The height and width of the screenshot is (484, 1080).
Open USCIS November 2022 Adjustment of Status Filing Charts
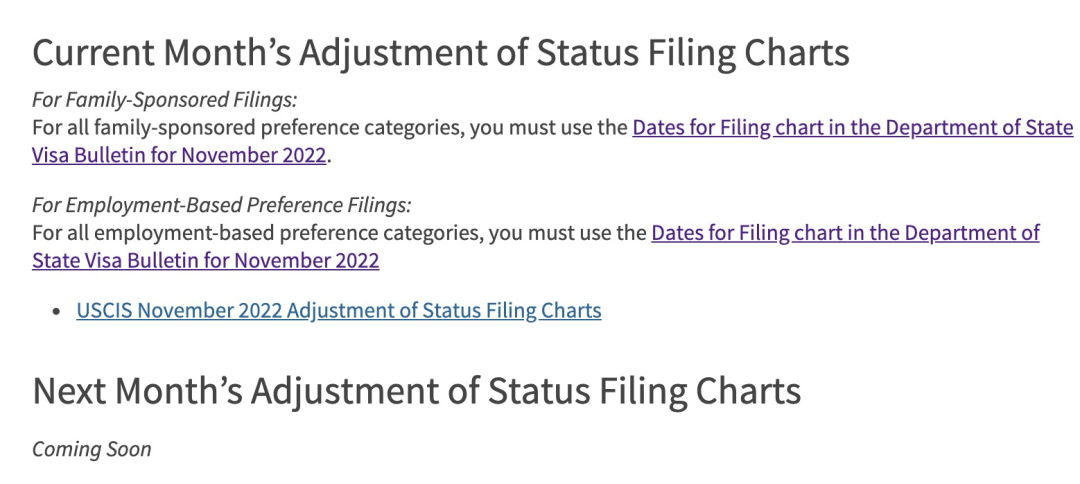(339, 311)
